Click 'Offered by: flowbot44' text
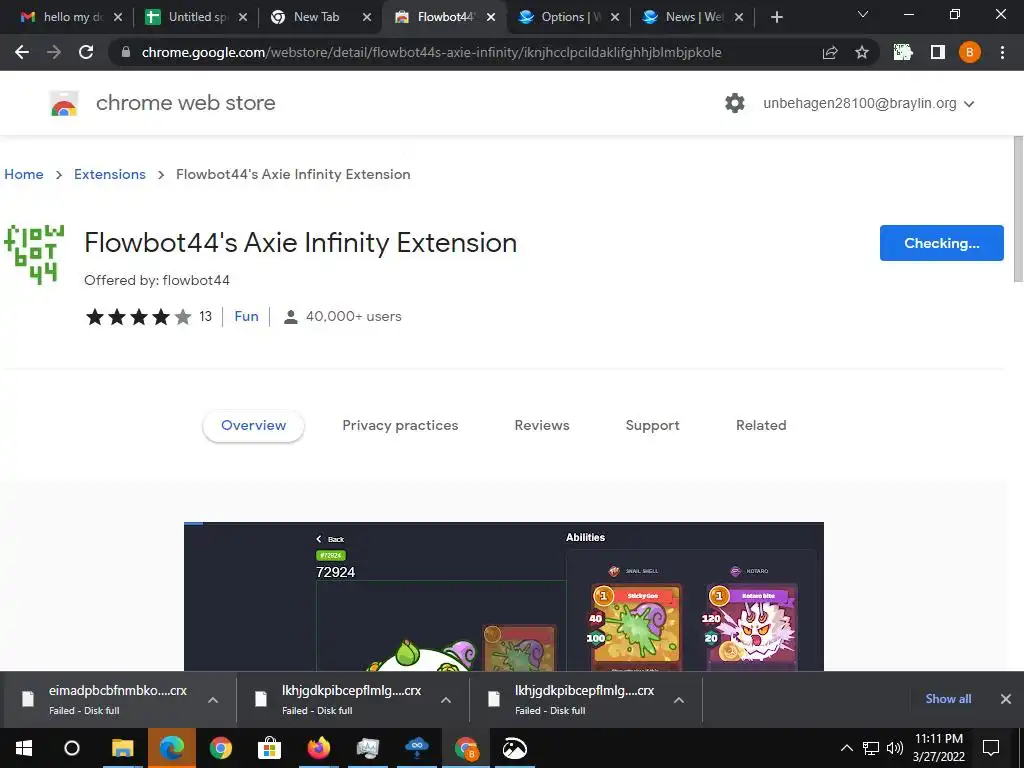The height and width of the screenshot is (768, 1024). click(157, 280)
